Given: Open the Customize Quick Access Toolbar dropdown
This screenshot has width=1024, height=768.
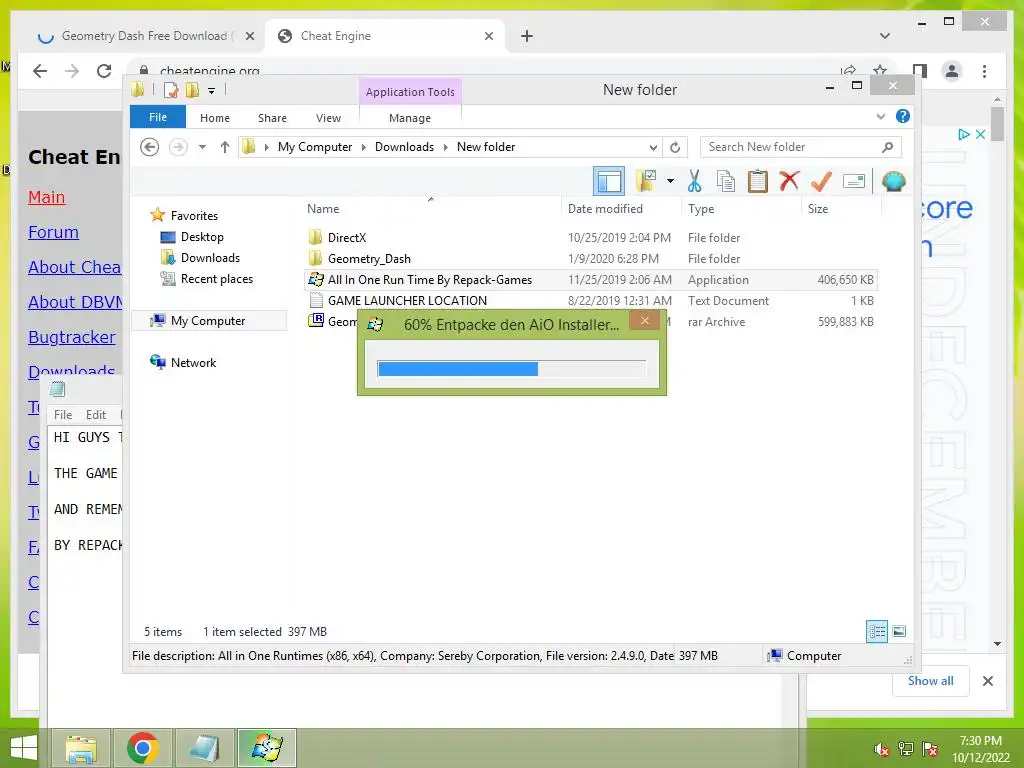Looking at the screenshot, I should pyautogui.click(x=212, y=91).
